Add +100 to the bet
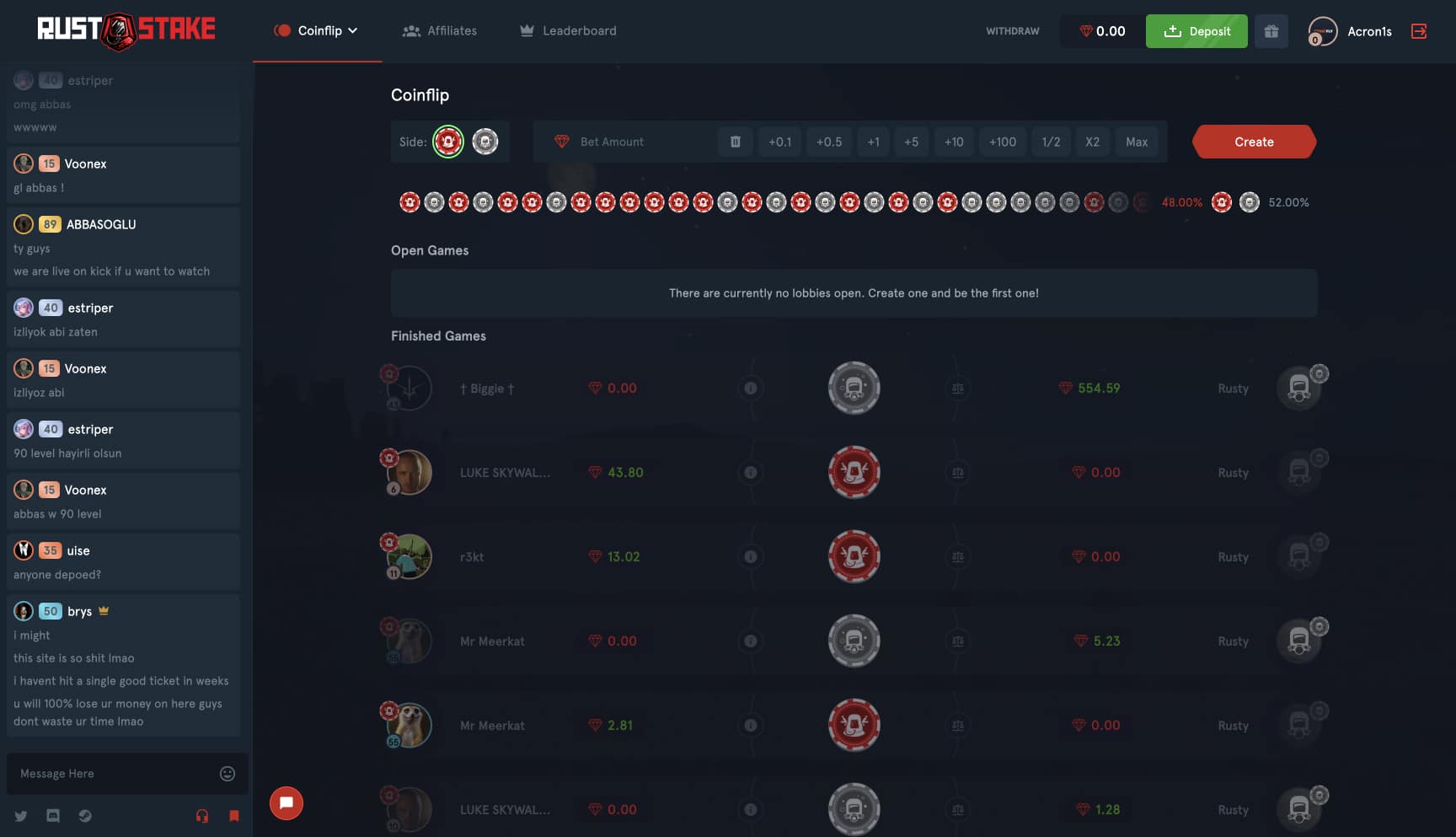The image size is (1456, 837). click(1003, 142)
